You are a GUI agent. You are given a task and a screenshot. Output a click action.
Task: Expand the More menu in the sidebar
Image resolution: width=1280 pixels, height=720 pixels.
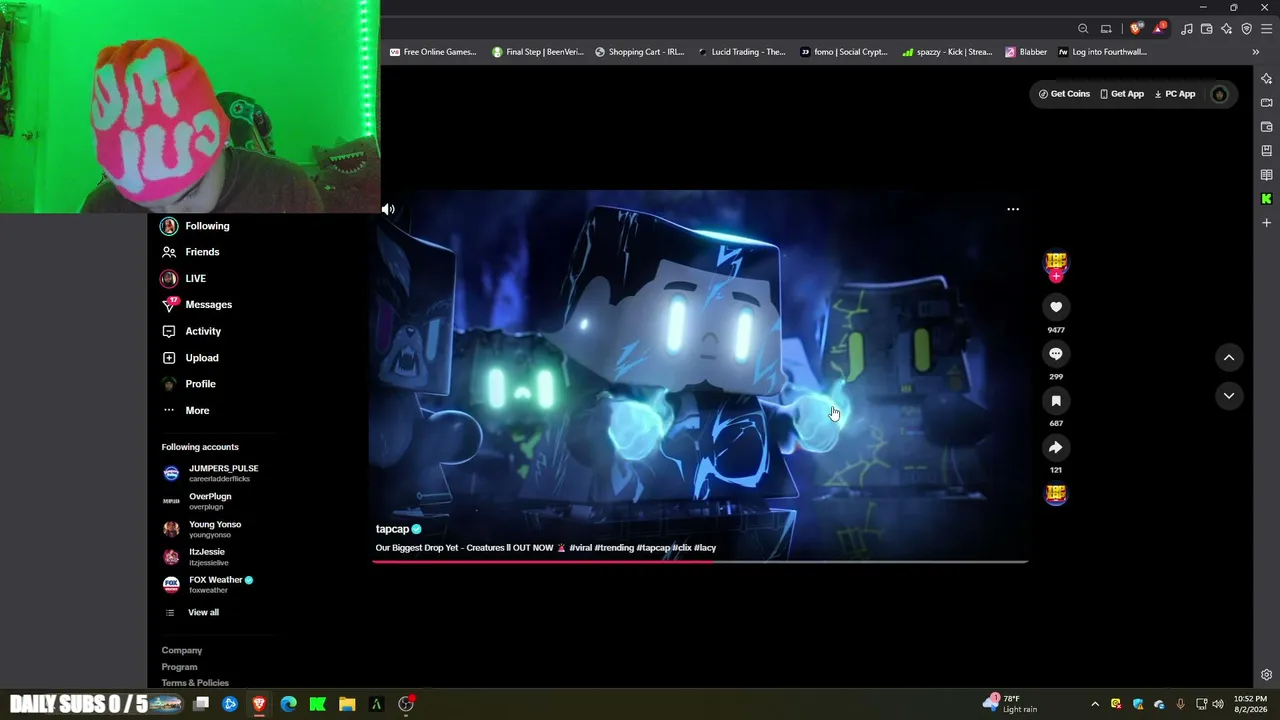tap(197, 411)
